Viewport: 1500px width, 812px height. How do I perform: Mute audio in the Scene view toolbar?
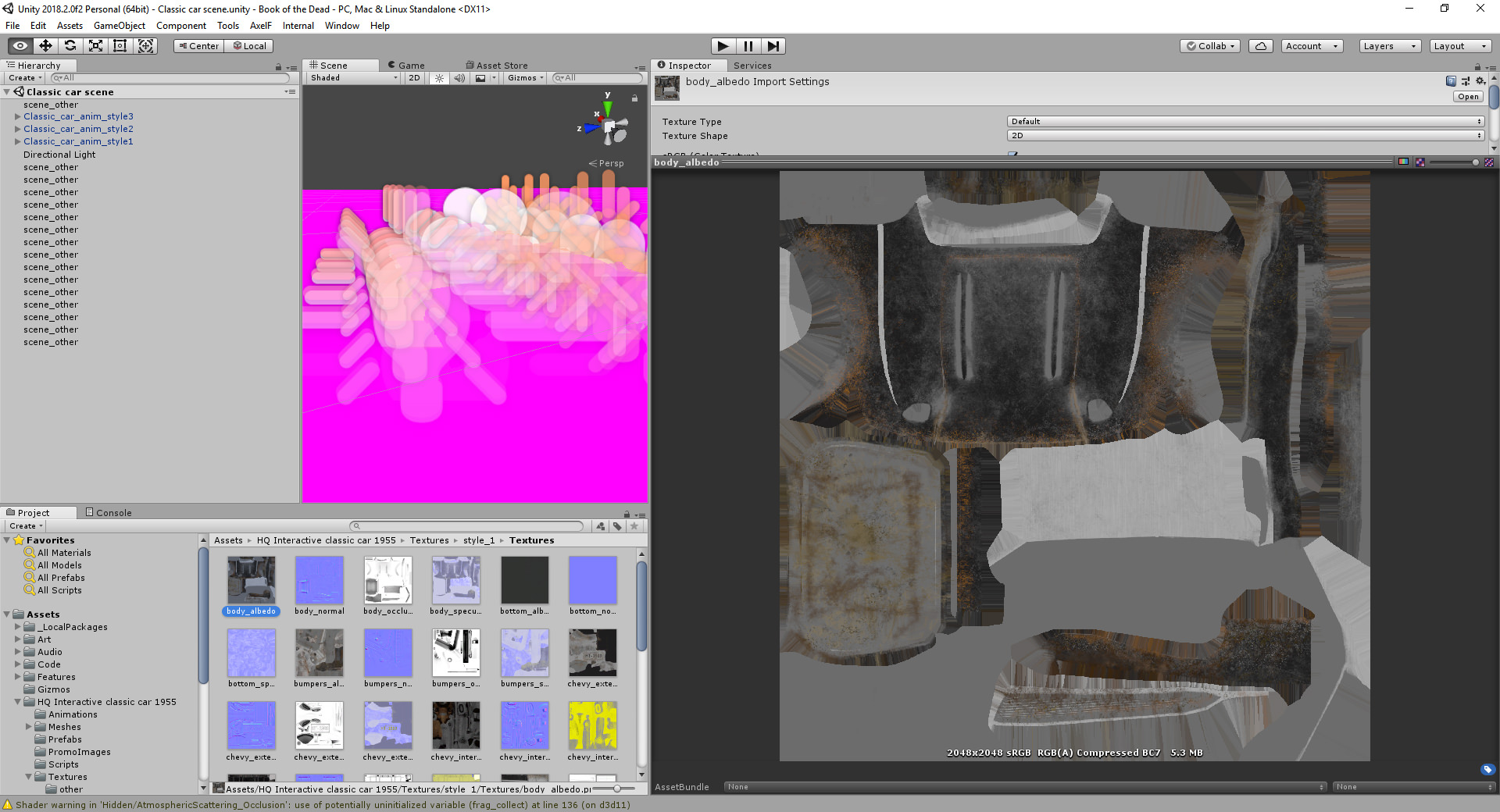point(459,78)
